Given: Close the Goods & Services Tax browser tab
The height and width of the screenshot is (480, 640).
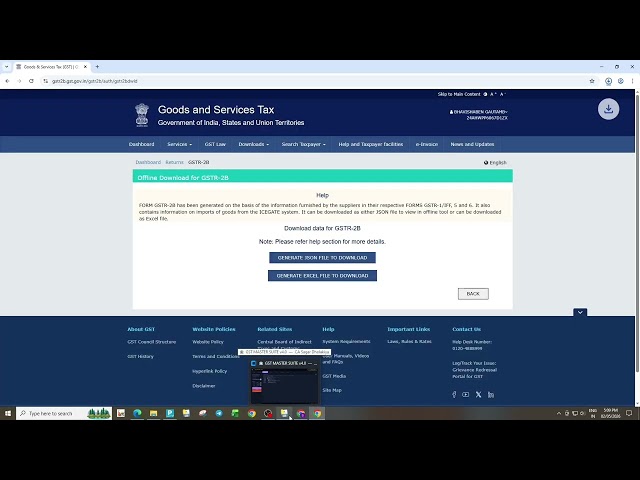Looking at the screenshot, I should click(x=85, y=67).
